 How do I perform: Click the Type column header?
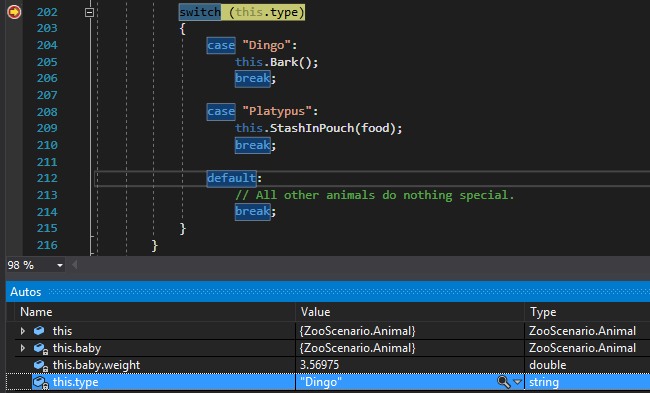[x=543, y=312]
